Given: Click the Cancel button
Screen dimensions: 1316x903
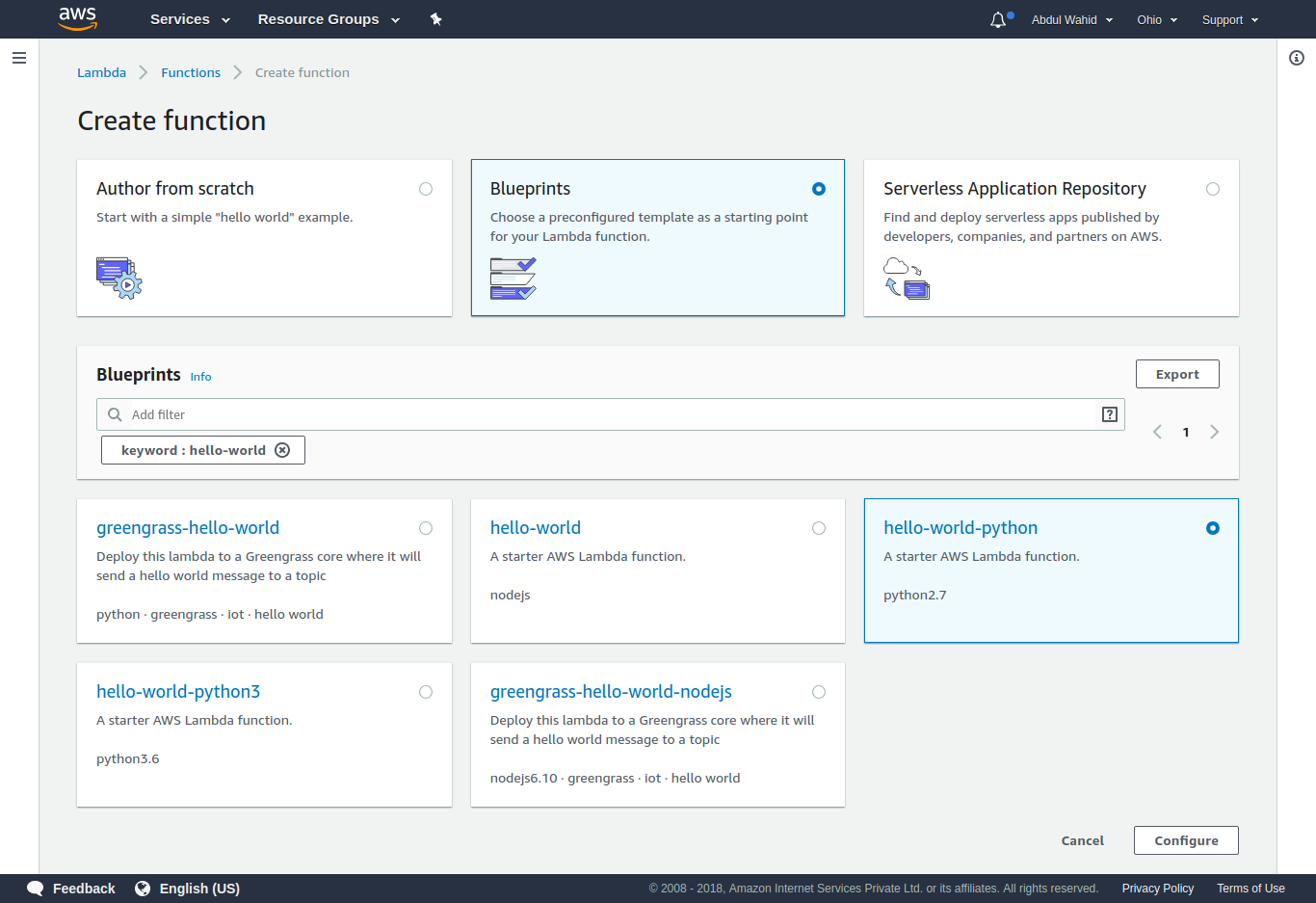Looking at the screenshot, I should 1083,840.
